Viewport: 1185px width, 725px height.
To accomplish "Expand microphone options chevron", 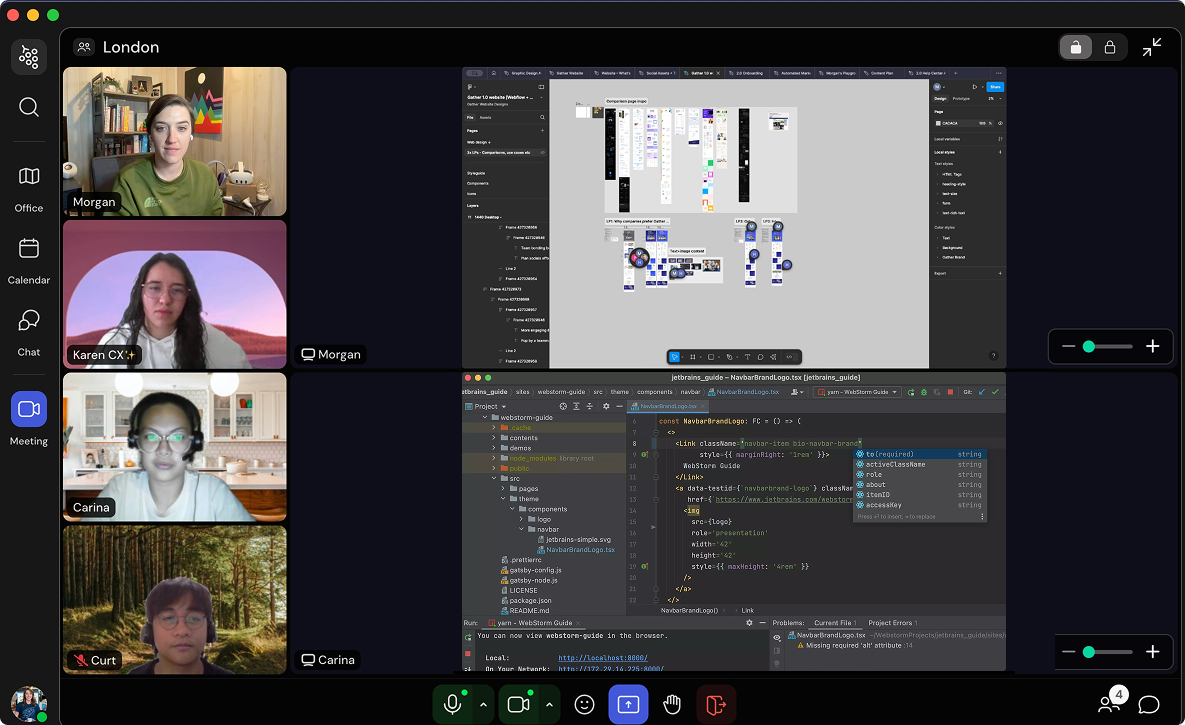I will tap(483, 704).
